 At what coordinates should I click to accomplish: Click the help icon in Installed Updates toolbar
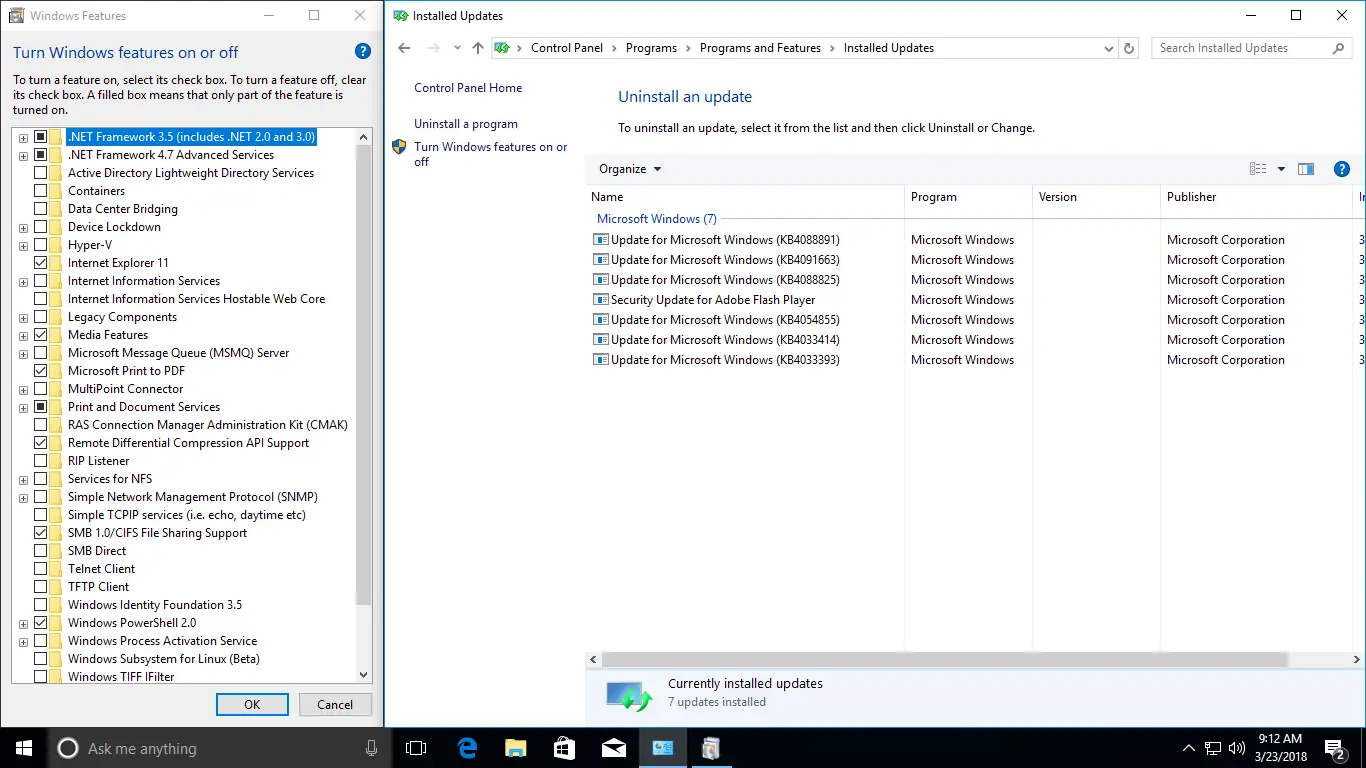[x=1342, y=169]
